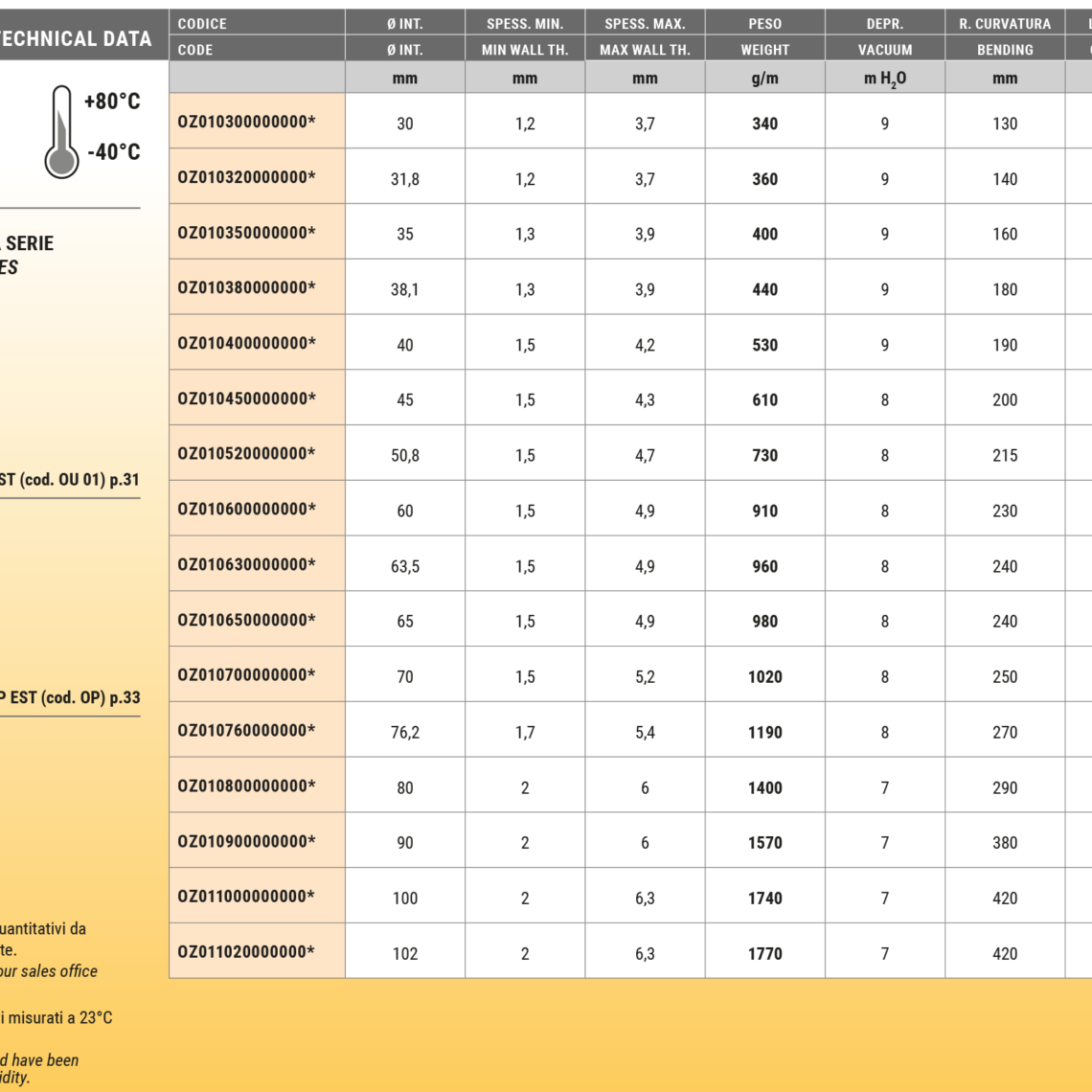
Task: Click the -40°C minimum temperature label
Action: [114, 152]
